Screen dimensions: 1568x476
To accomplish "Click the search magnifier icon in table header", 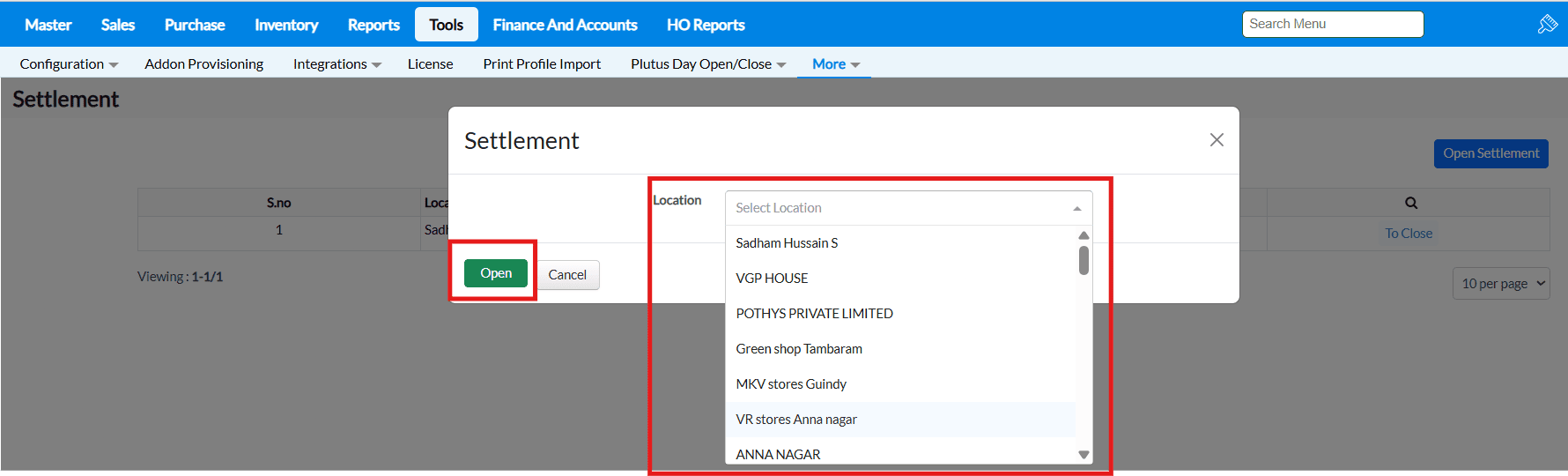I will [x=1410, y=203].
